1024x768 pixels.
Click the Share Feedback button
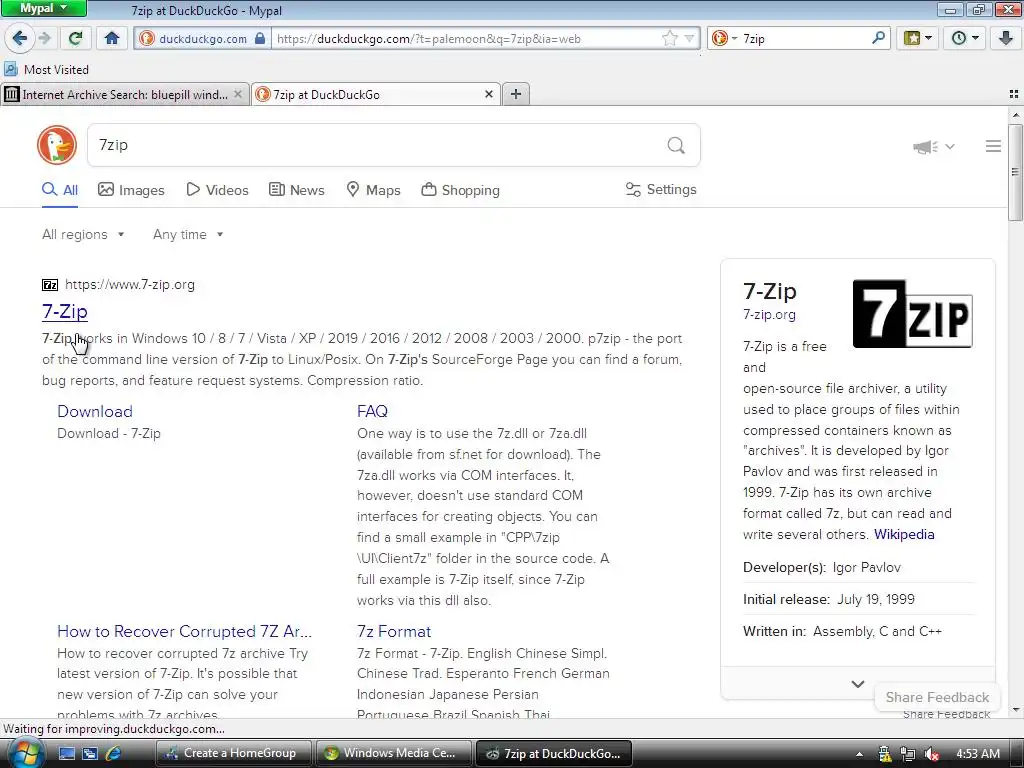pos(937,697)
